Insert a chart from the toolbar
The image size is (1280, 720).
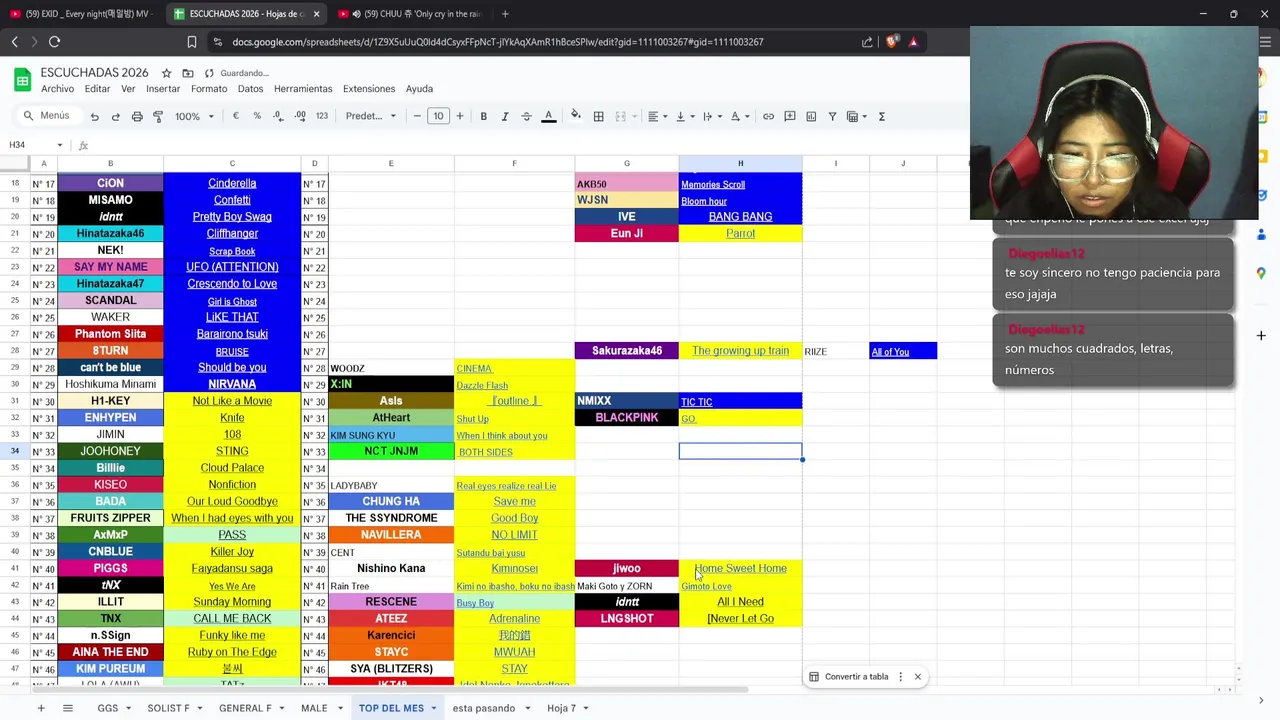click(811, 116)
